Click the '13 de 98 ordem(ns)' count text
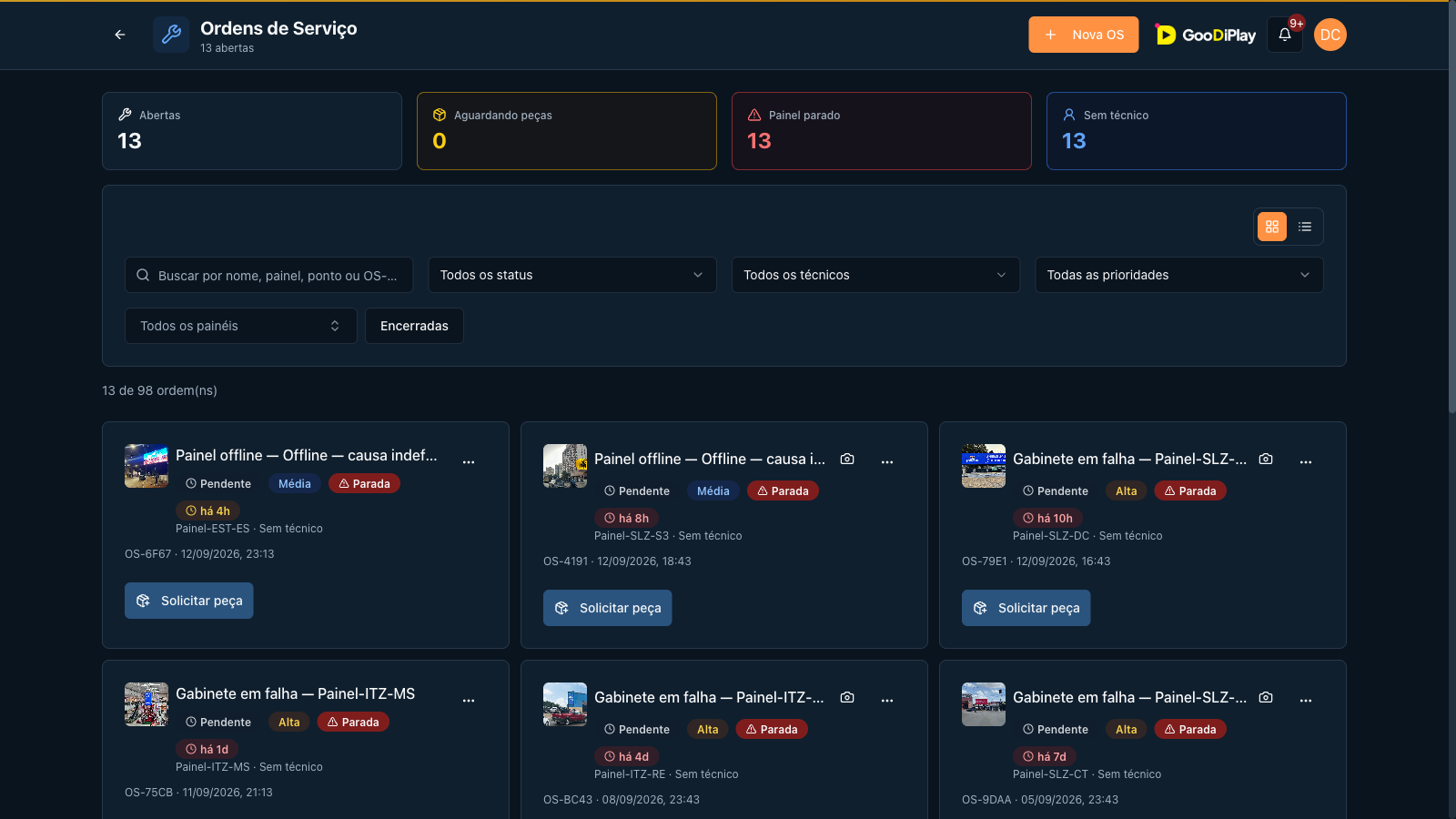Screen dimensions: 1456x819 [x=159, y=390]
